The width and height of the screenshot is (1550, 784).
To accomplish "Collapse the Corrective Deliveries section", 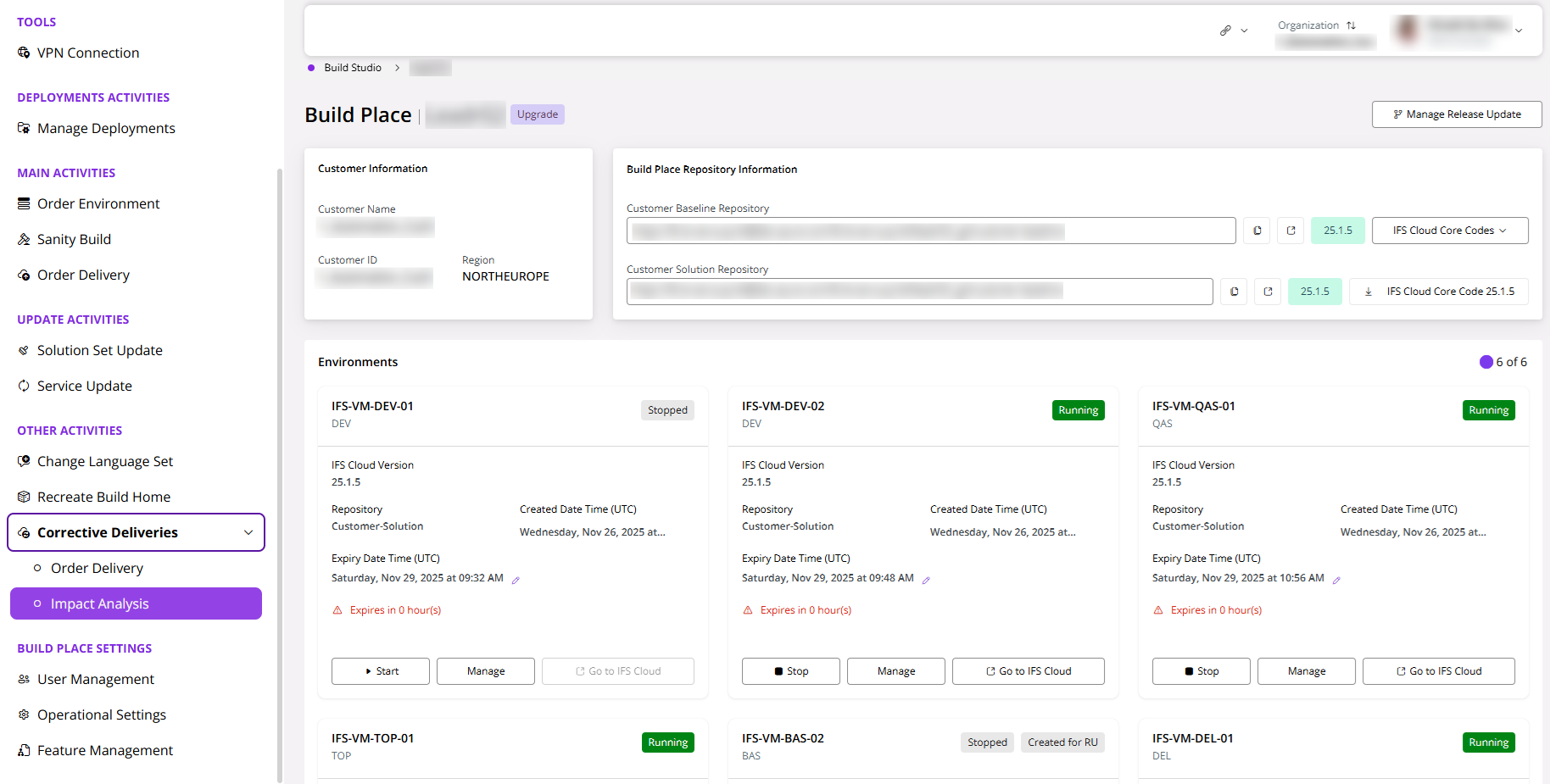I will 248,532.
